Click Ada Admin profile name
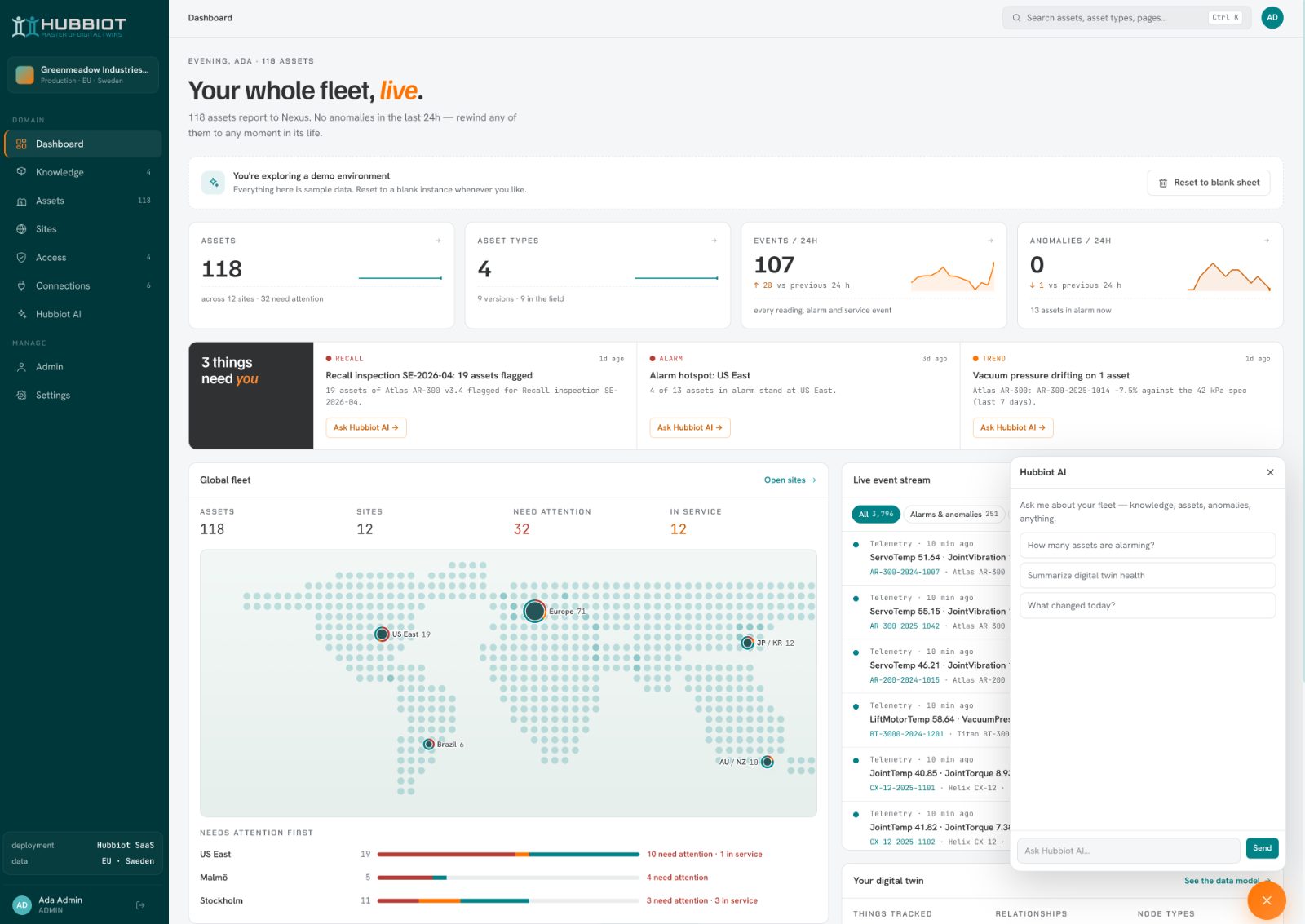This screenshot has width=1305, height=924. pos(60,900)
